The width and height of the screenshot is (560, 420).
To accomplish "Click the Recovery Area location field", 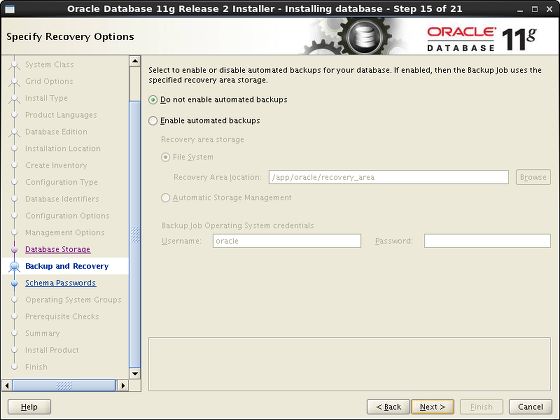I will (389, 177).
